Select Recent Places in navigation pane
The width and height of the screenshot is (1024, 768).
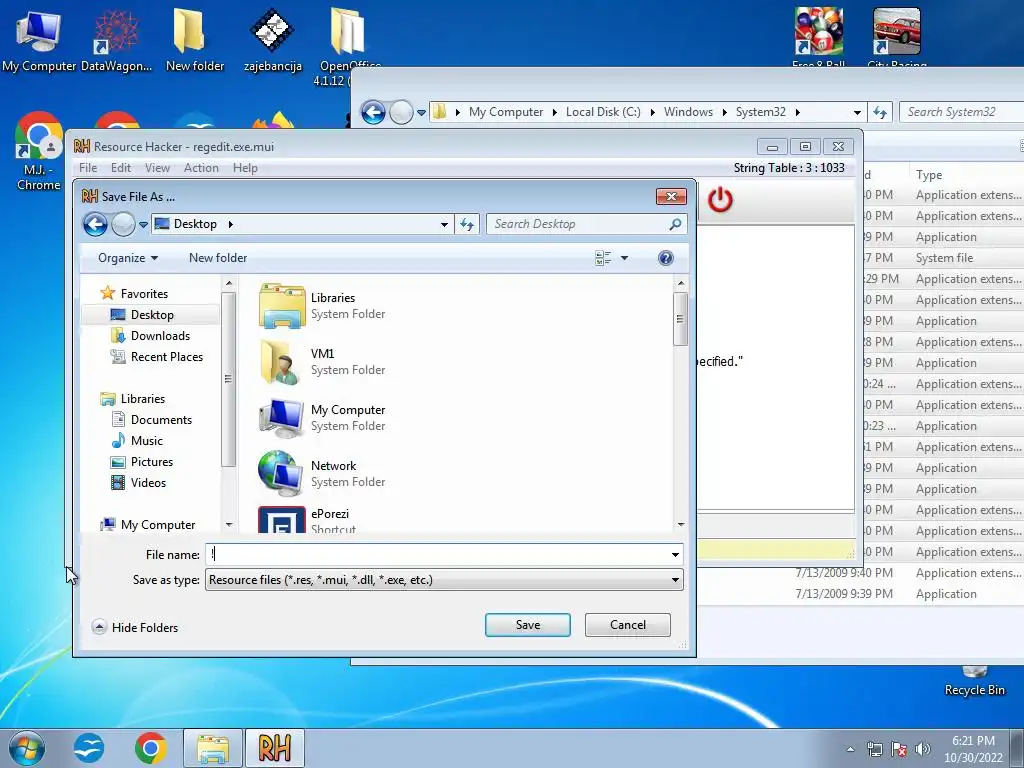click(x=167, y=357)
